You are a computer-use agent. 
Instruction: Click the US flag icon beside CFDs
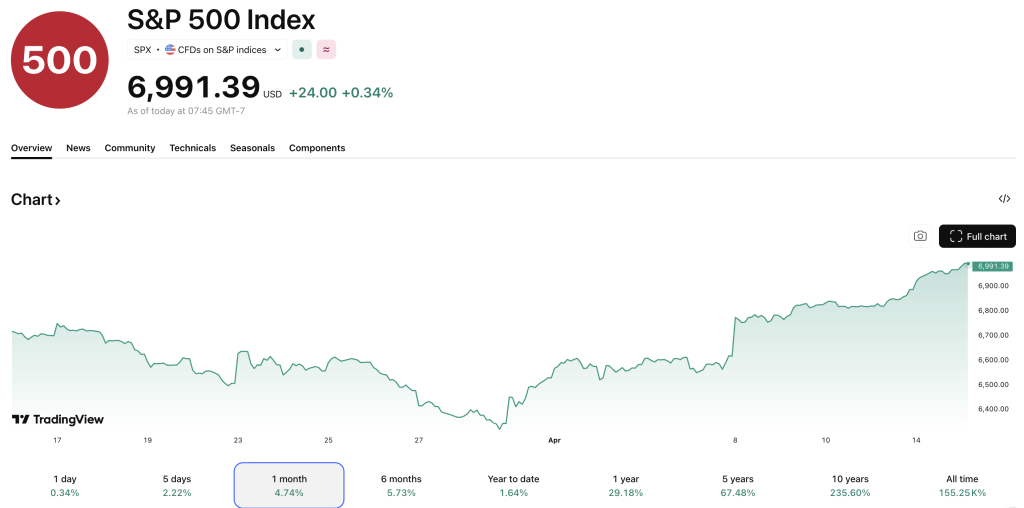click(x=170, y=49)
